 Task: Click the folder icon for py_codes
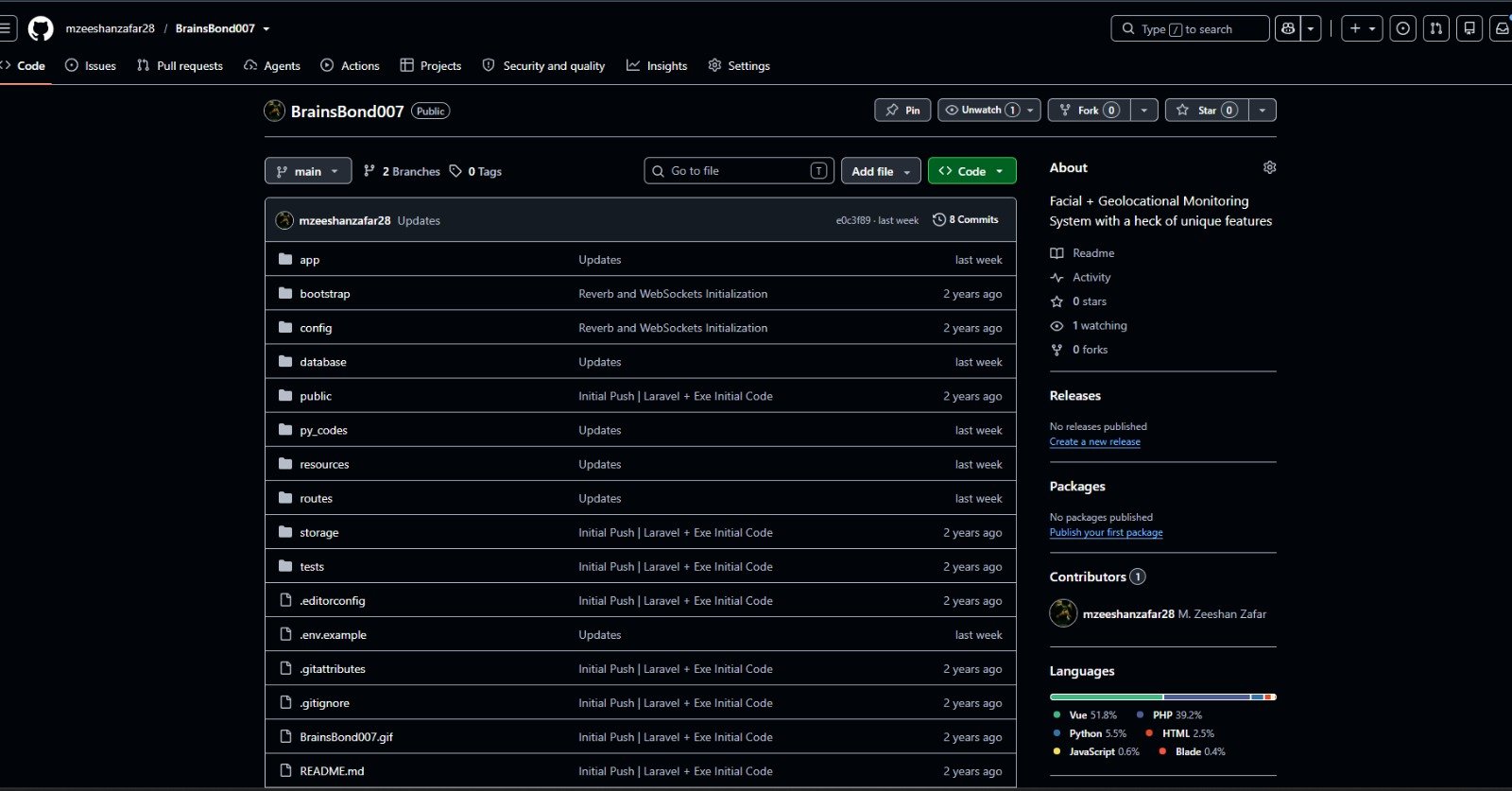pos(285,429)
